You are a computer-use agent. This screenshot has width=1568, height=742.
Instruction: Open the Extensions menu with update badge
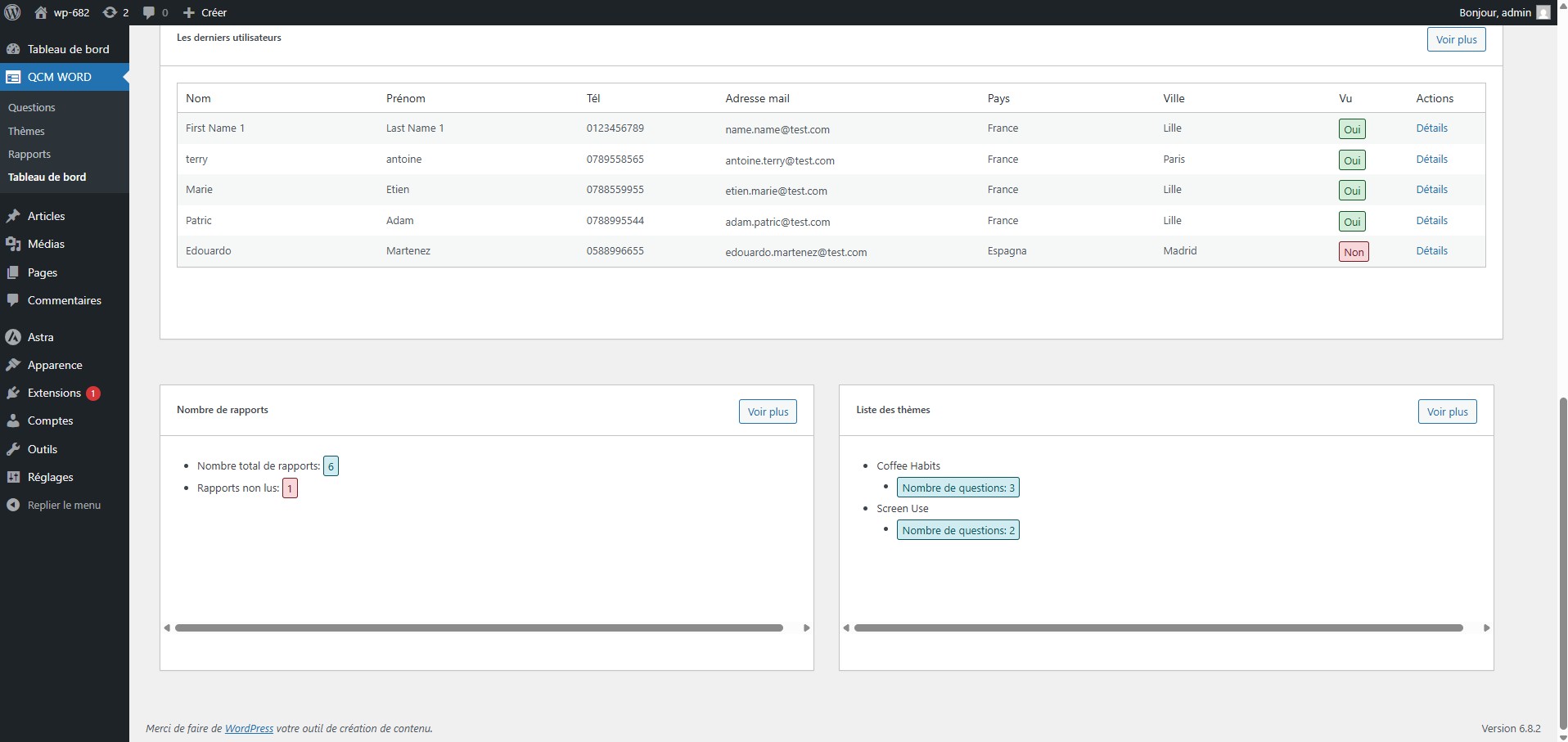pos(54,393)
